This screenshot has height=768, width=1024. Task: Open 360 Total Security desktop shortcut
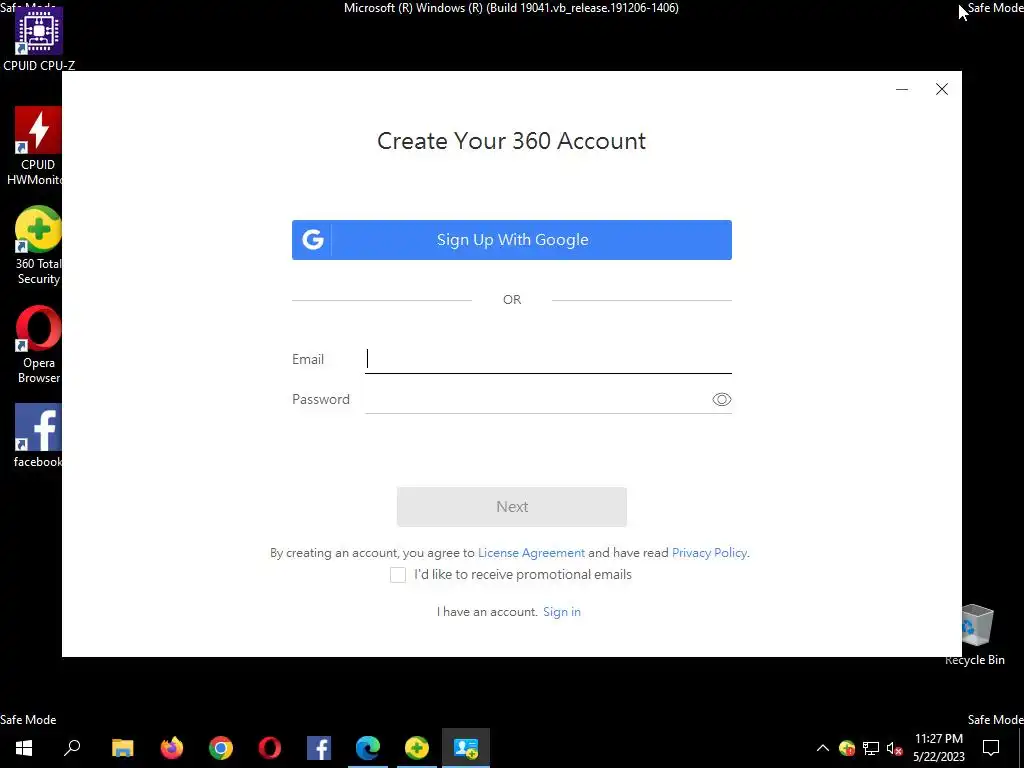click(38, 246)
